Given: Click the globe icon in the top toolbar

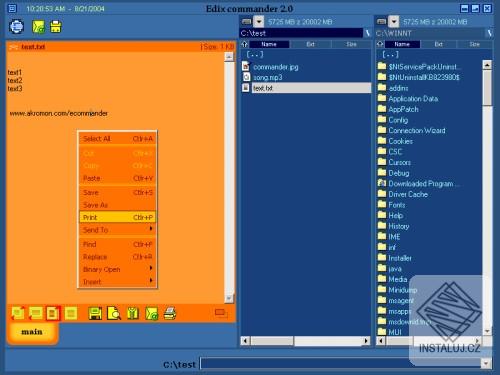Looking at the screenshot, I should (16, 27).
